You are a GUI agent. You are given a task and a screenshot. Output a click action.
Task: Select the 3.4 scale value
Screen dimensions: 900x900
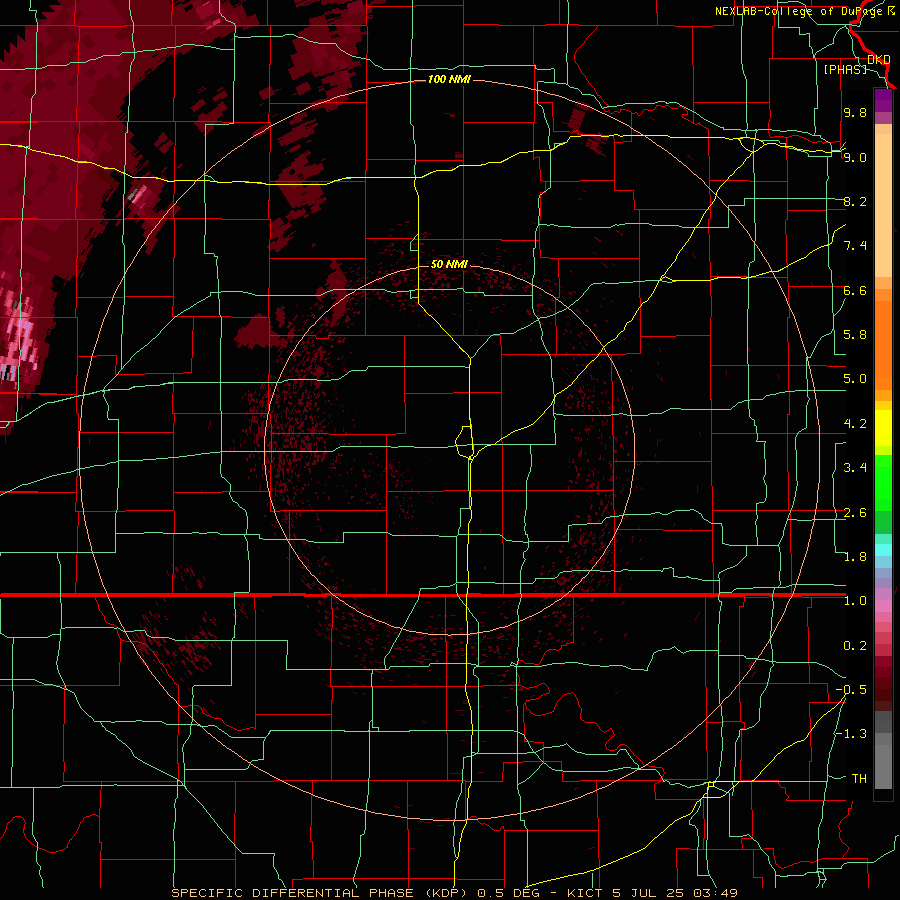[x=855, y=468]
